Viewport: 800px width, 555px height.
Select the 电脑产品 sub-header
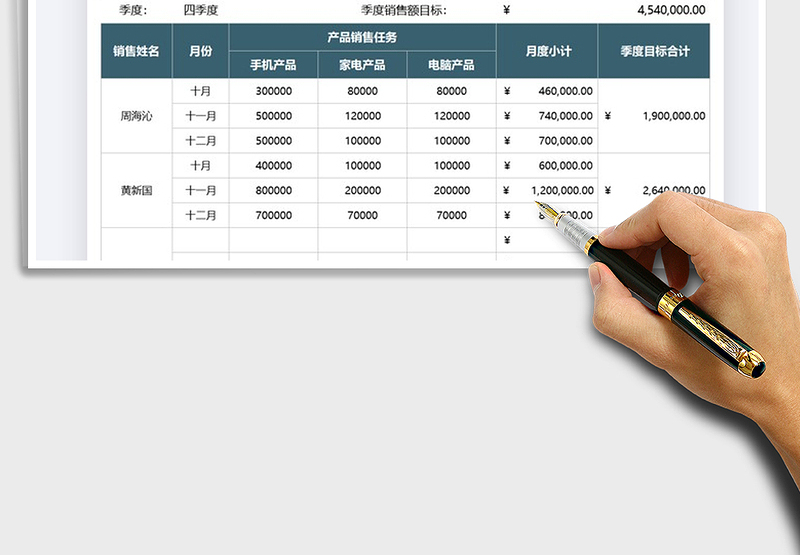coord(452,65)
